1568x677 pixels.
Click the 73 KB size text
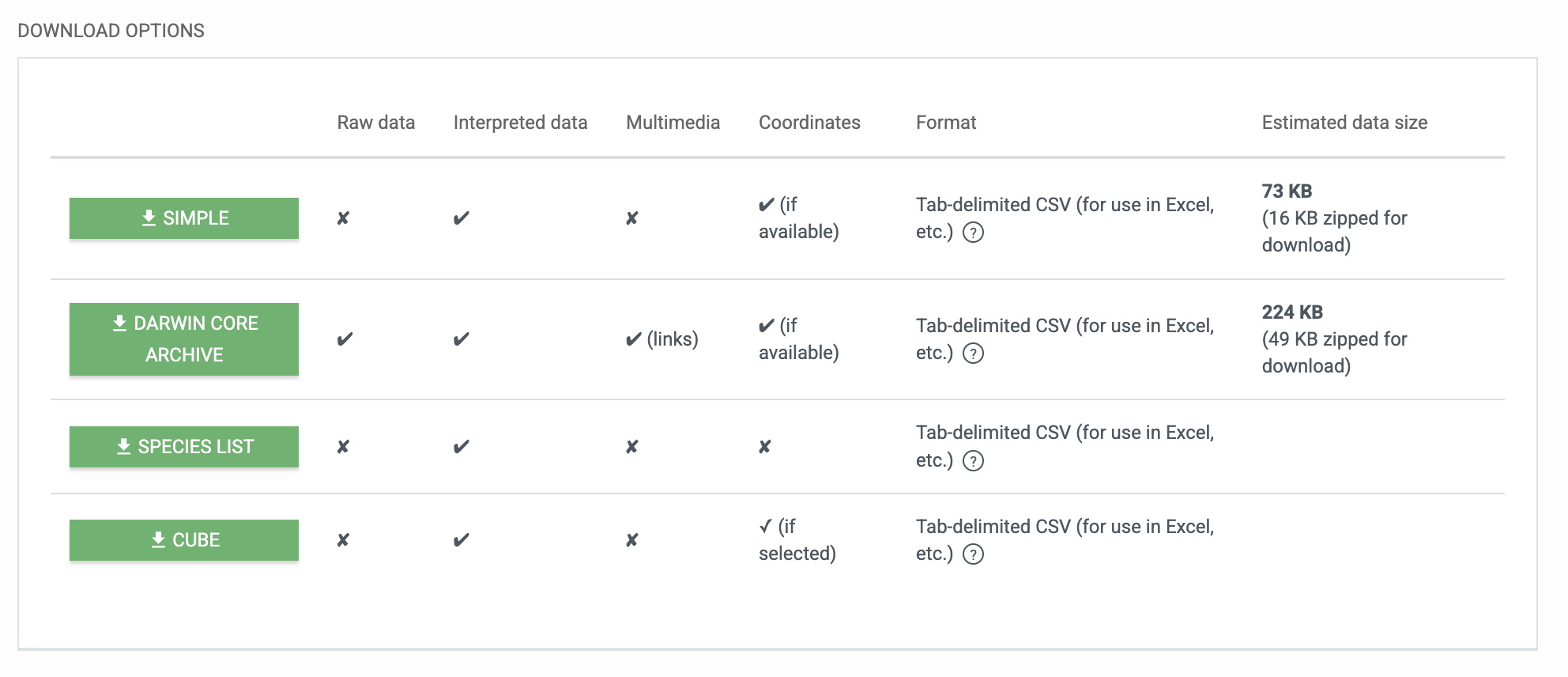click(1287, 191)
